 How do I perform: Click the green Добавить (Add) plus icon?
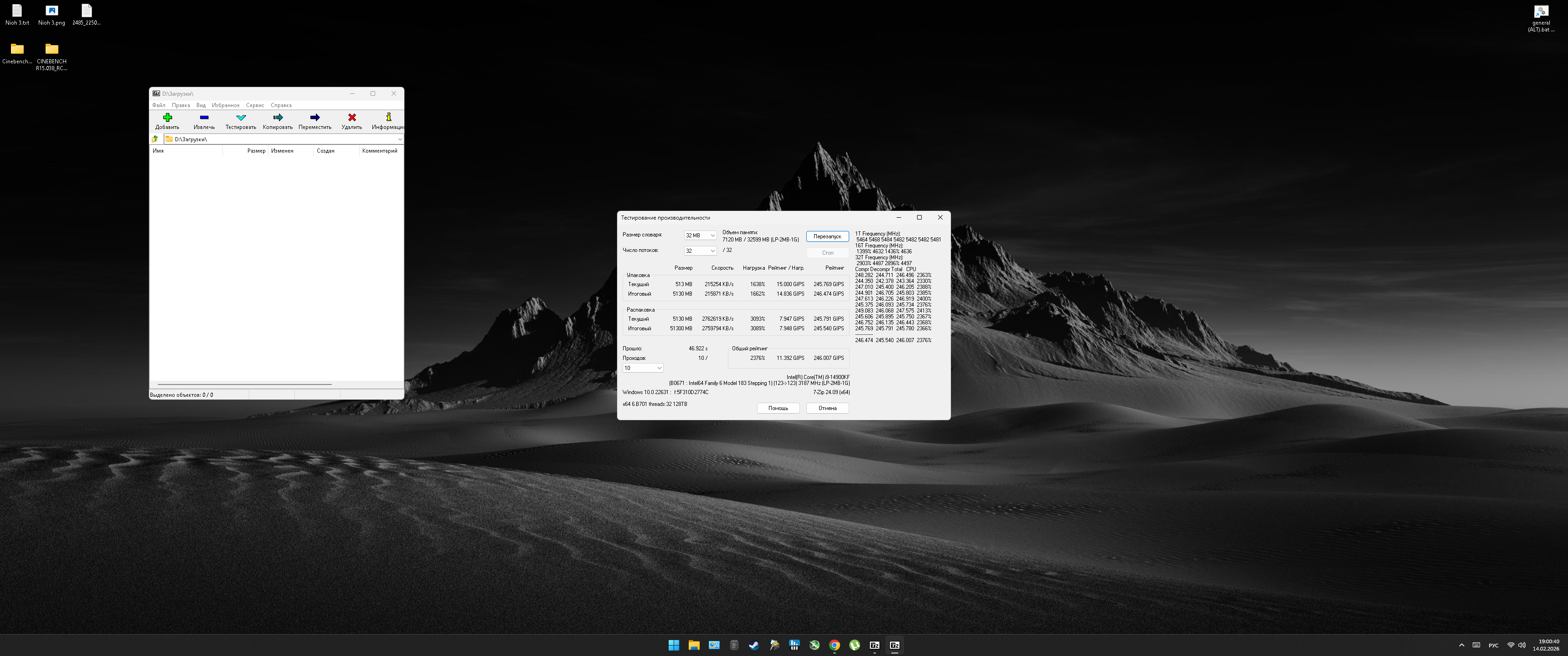[x=167, y=118]
